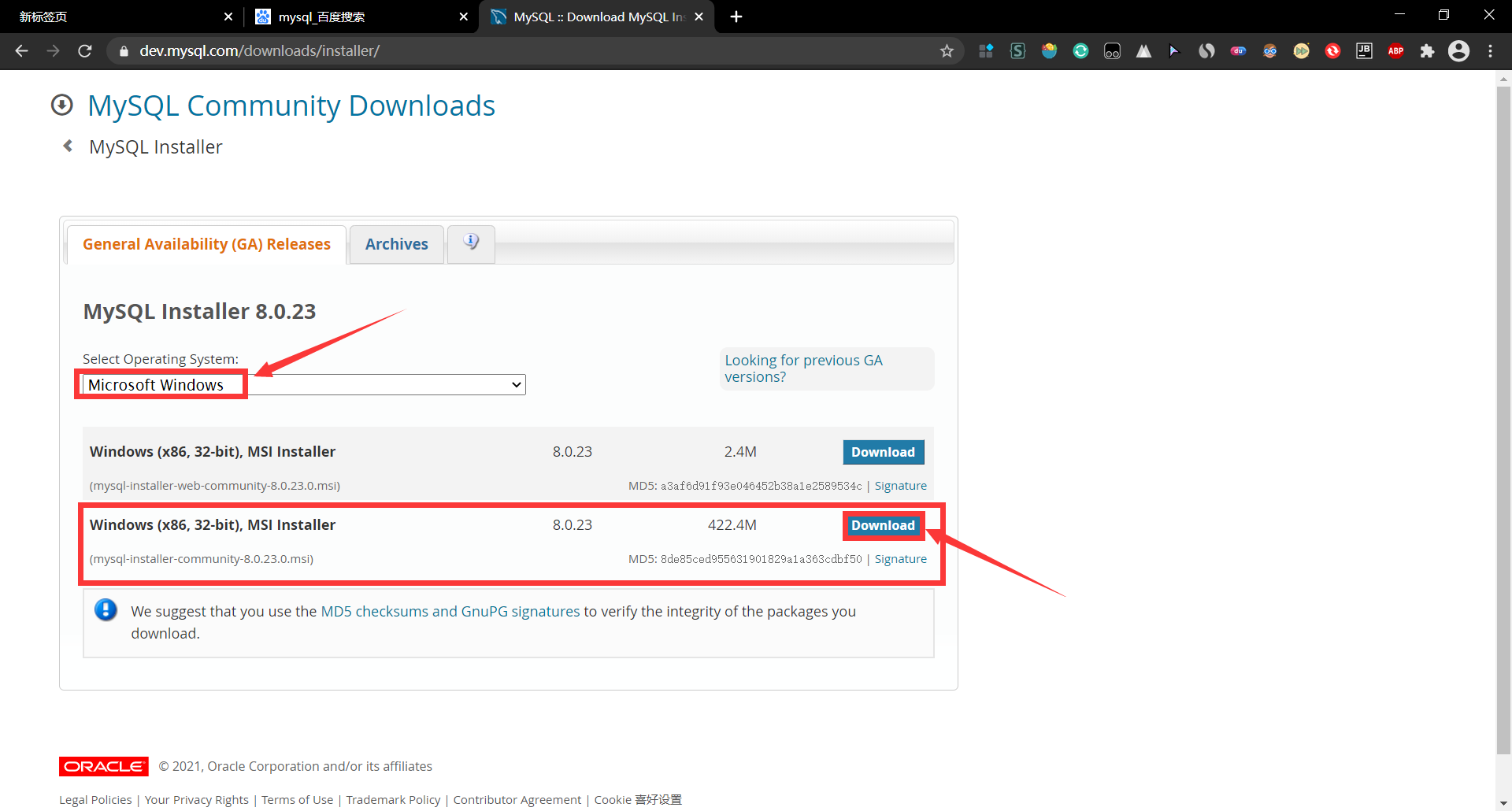Open Signature link for the 422.4M community installer
The height and width of the screenshot is (811, 1512).
(x=900, y=559)
